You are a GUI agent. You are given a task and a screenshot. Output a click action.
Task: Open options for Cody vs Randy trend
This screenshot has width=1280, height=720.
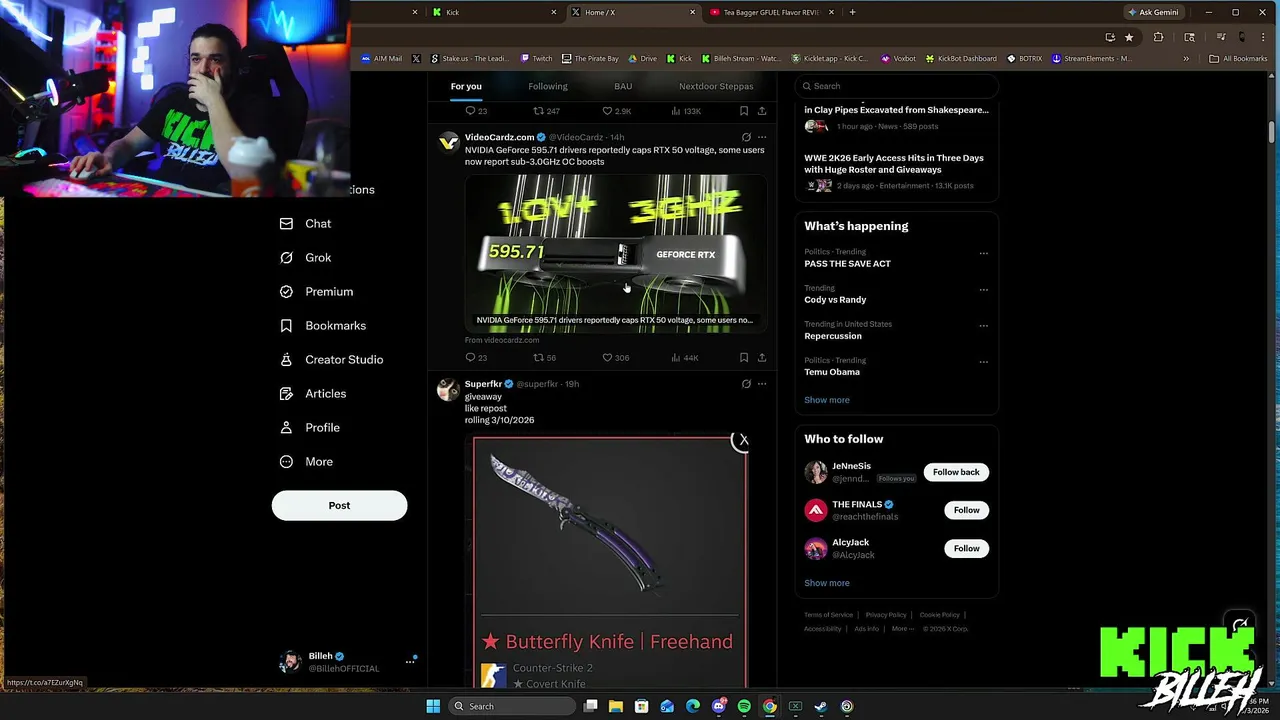(983, 290)
